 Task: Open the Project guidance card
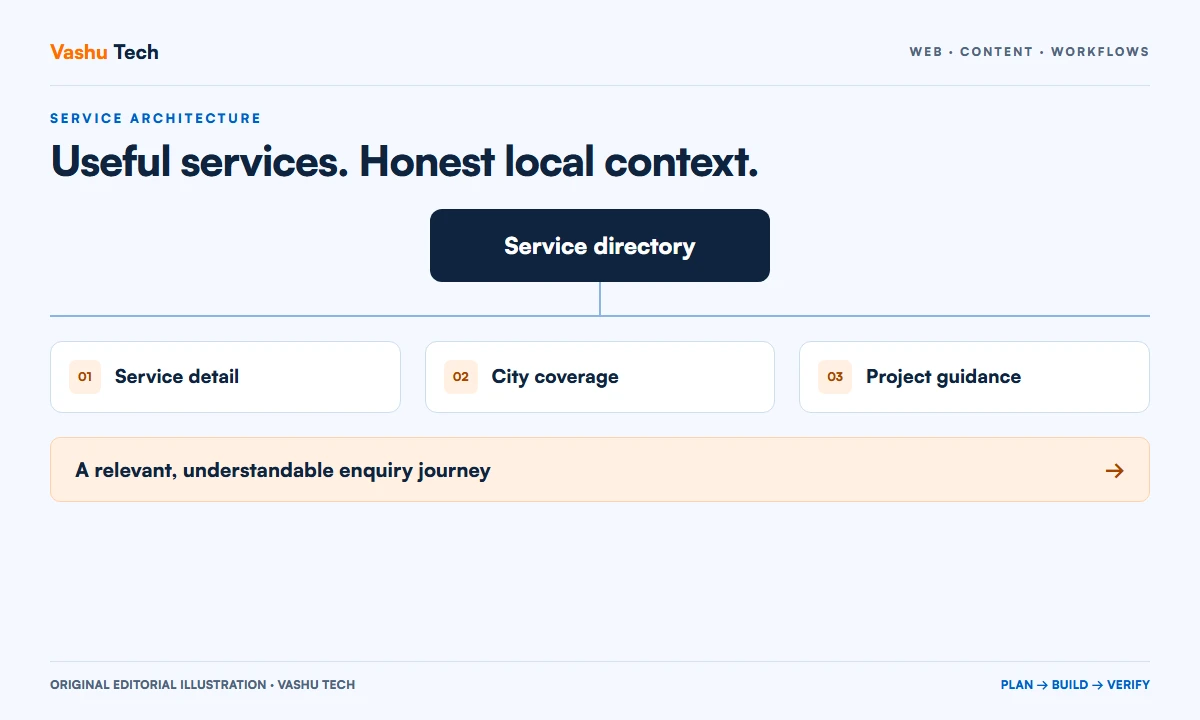(974, 377)
